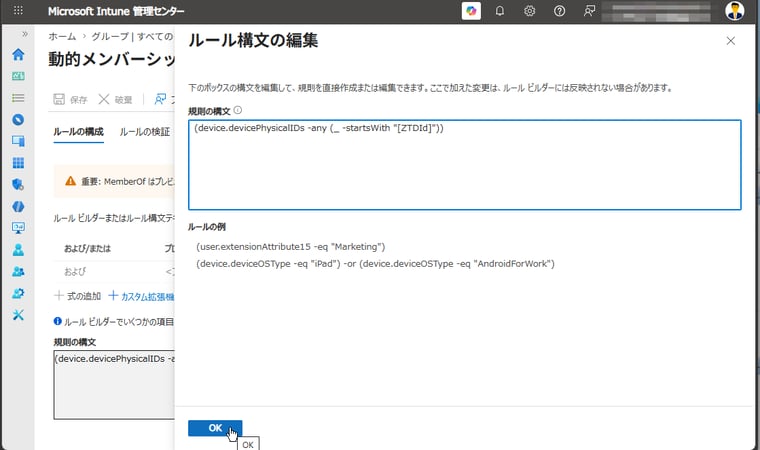Click the warning icon beside 重要: MemberOf
760x450 pixels.
[70, 181]
